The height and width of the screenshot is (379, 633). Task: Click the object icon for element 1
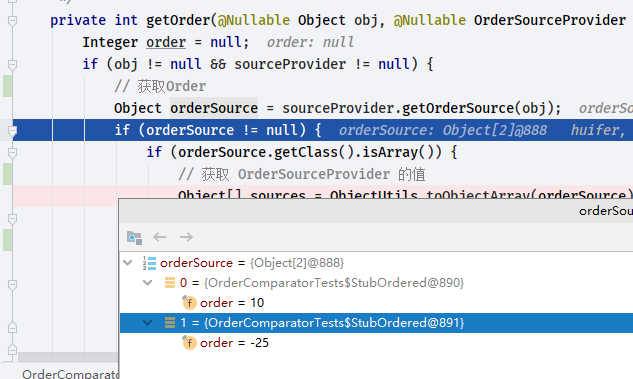[x=170, y=322]
